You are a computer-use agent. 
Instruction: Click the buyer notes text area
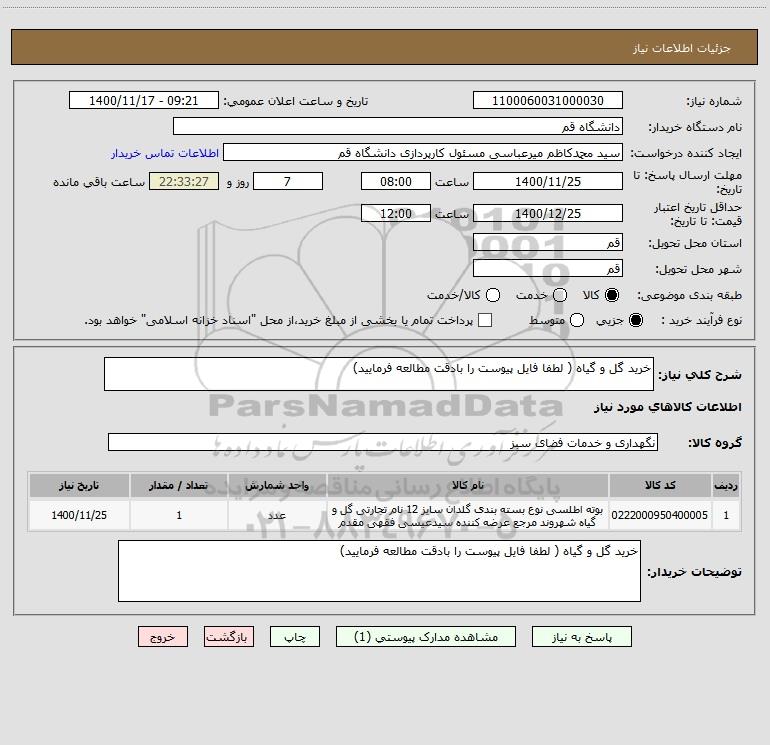pos(379,571)
